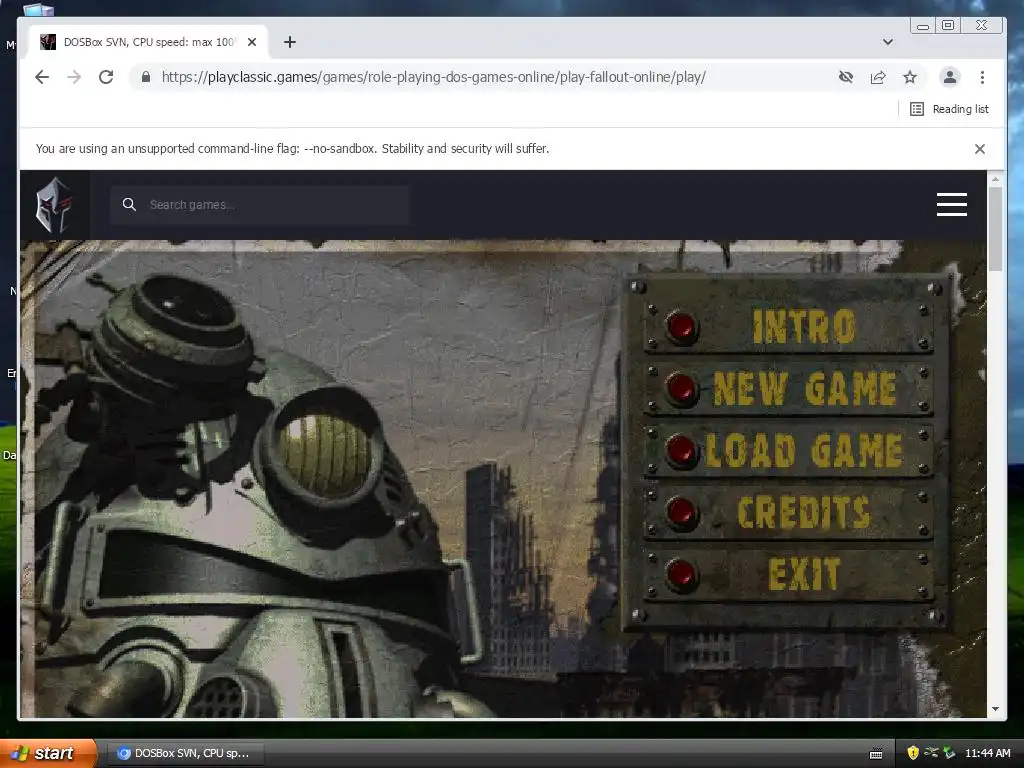Screen dimensions: 1024x768
Task: Select the DOSBox SVN browser tab
Action: (149, 42)
